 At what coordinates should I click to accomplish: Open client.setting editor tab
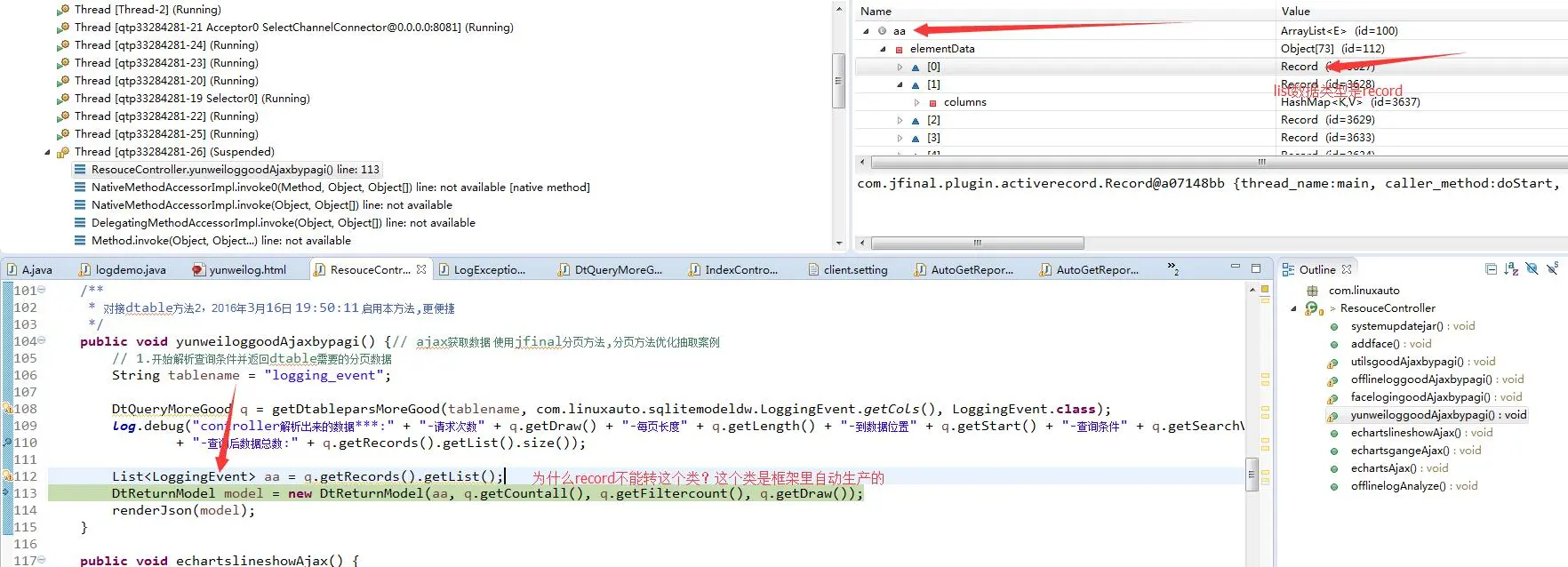point(847,269)
